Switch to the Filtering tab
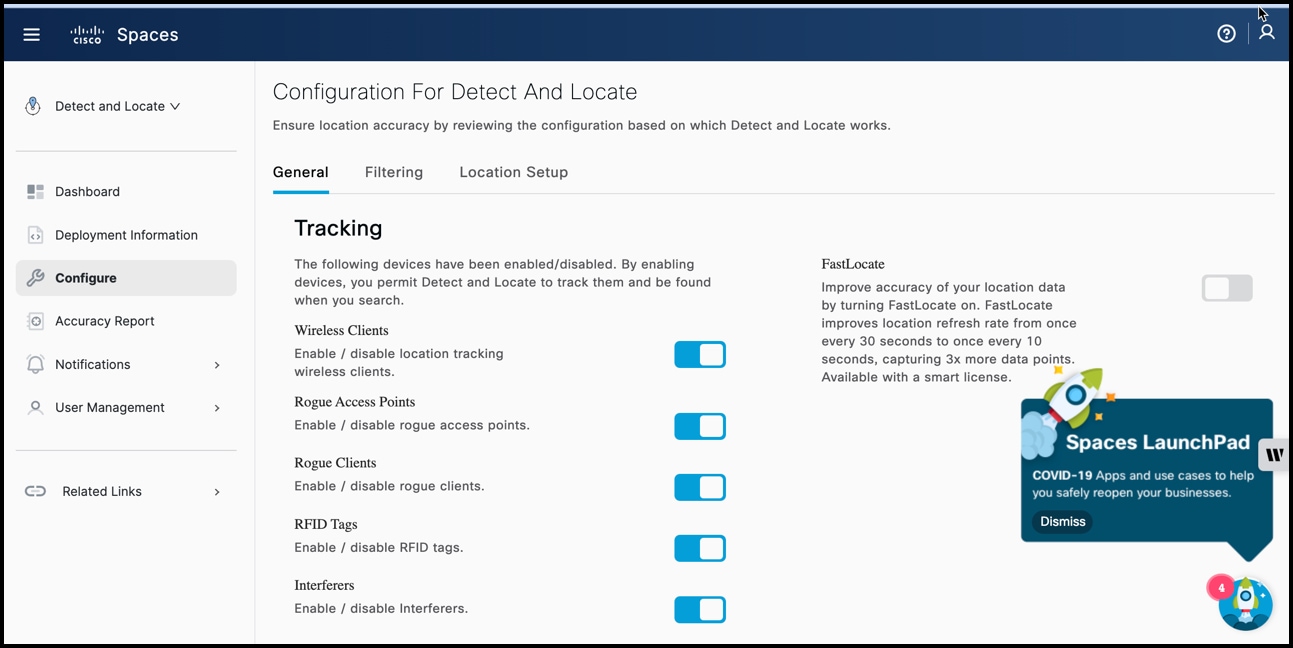The width and height of the screenshot is (1293, 648). pos(394,172)
